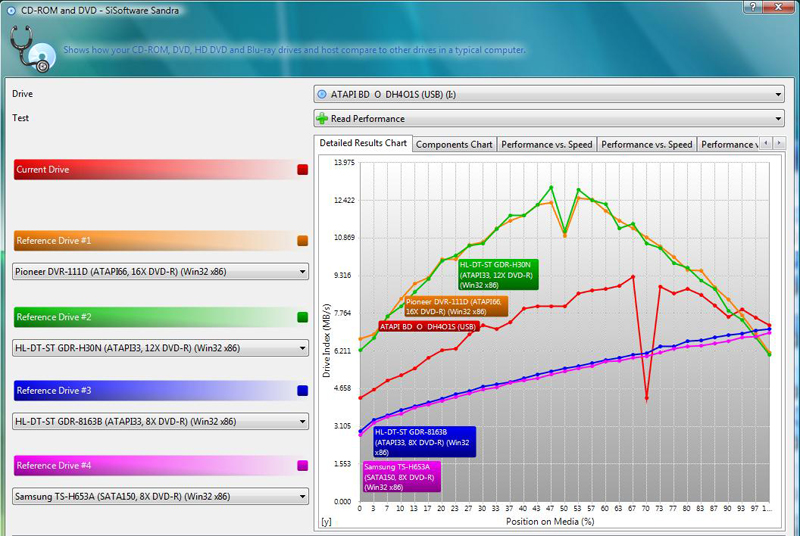Click the Drive field label
The width and height of the screenshot is (800, 536).
point(22,94)
